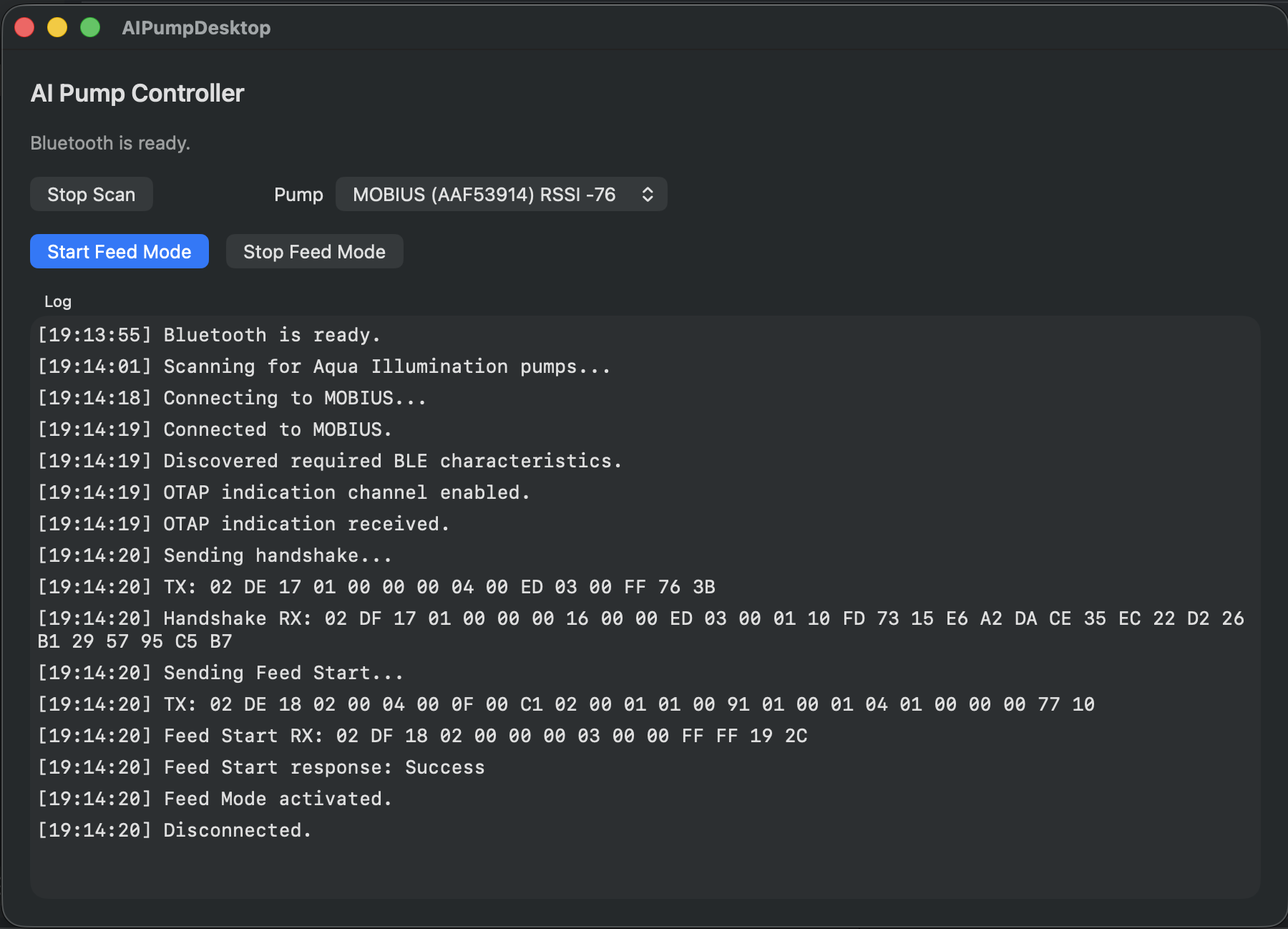Click the 'Handshake RX' hex data line

[x=641, y=619]
